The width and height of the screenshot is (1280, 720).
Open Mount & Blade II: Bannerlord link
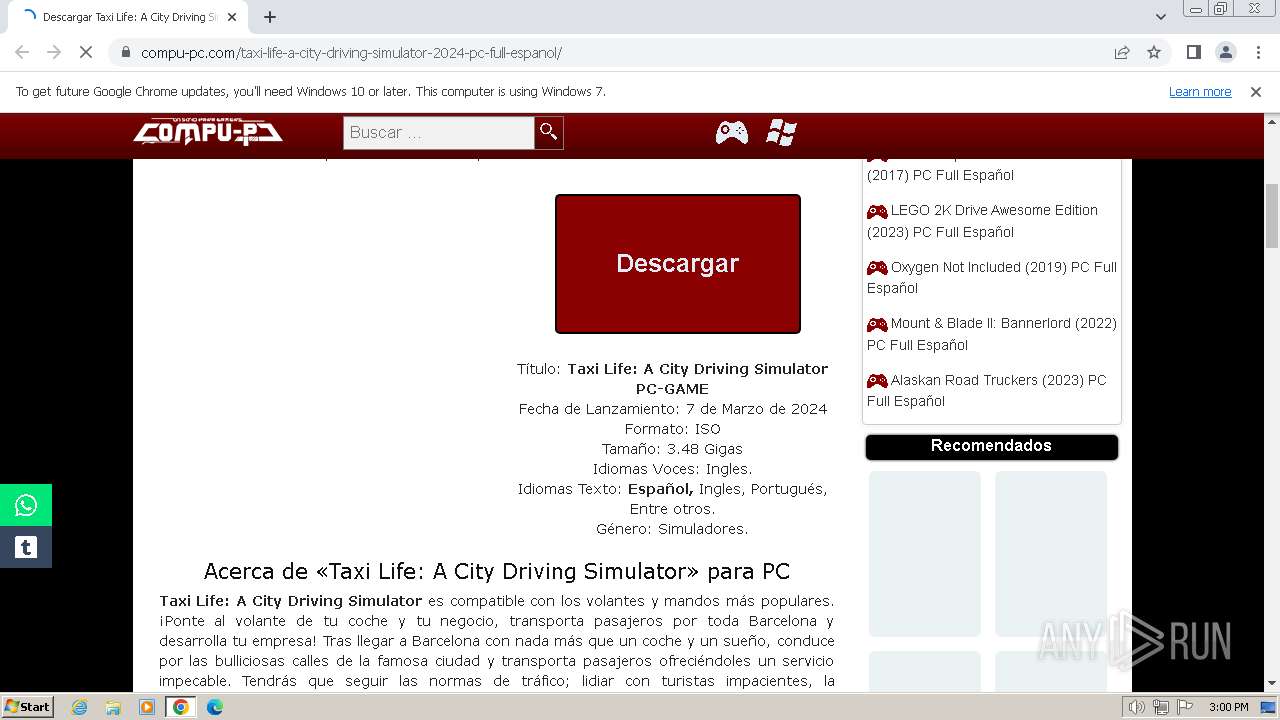tap(991, 334)
